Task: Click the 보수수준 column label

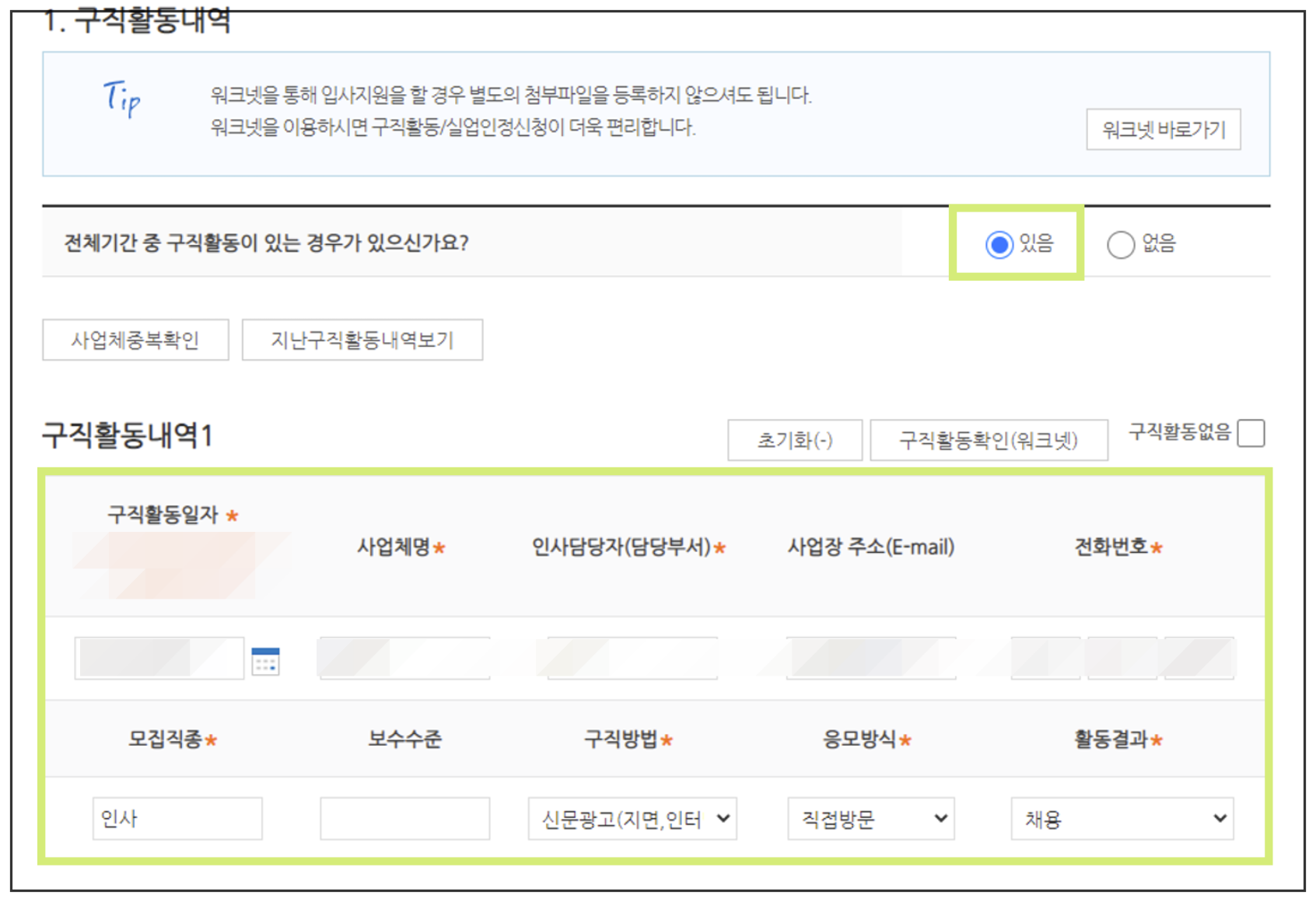Action: pos(405,739)
